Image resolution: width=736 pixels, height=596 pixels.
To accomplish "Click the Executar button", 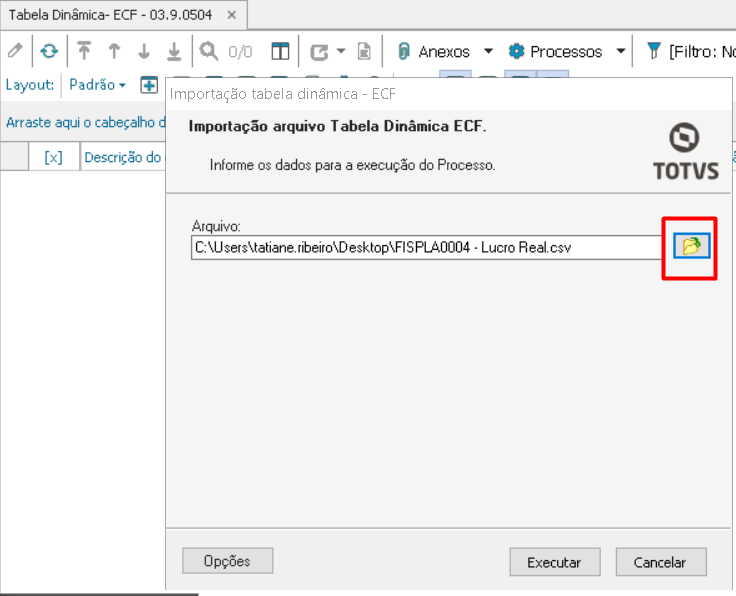I will click(x=555, y=562).
